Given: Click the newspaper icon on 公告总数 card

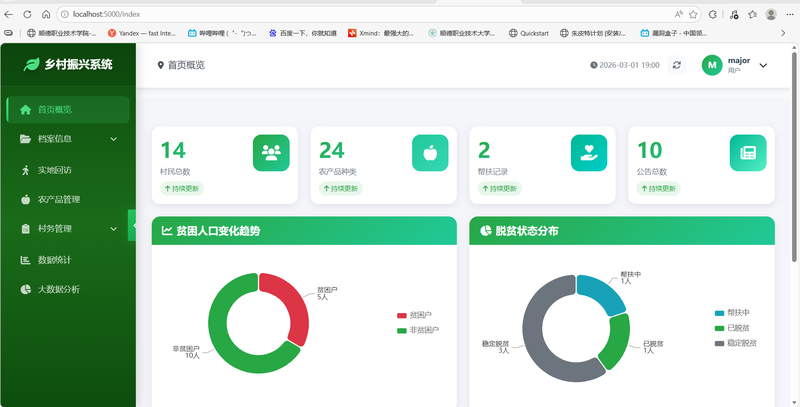Looking at the screenshot, I should [747, 153].
